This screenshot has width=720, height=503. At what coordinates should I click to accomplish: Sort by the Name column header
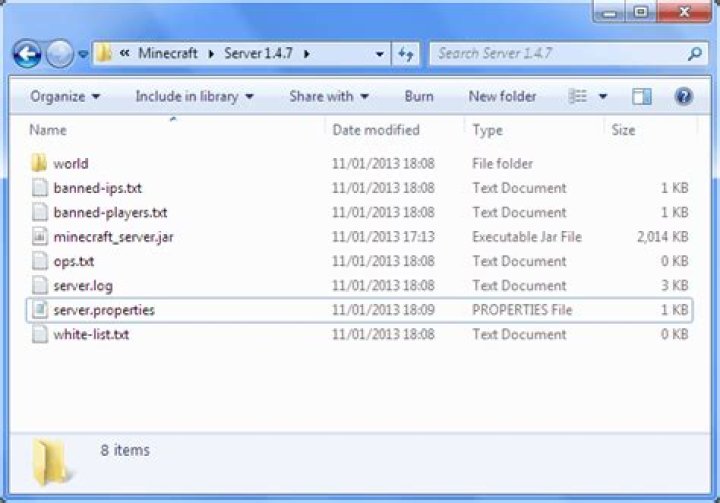[x=48, y=130]
